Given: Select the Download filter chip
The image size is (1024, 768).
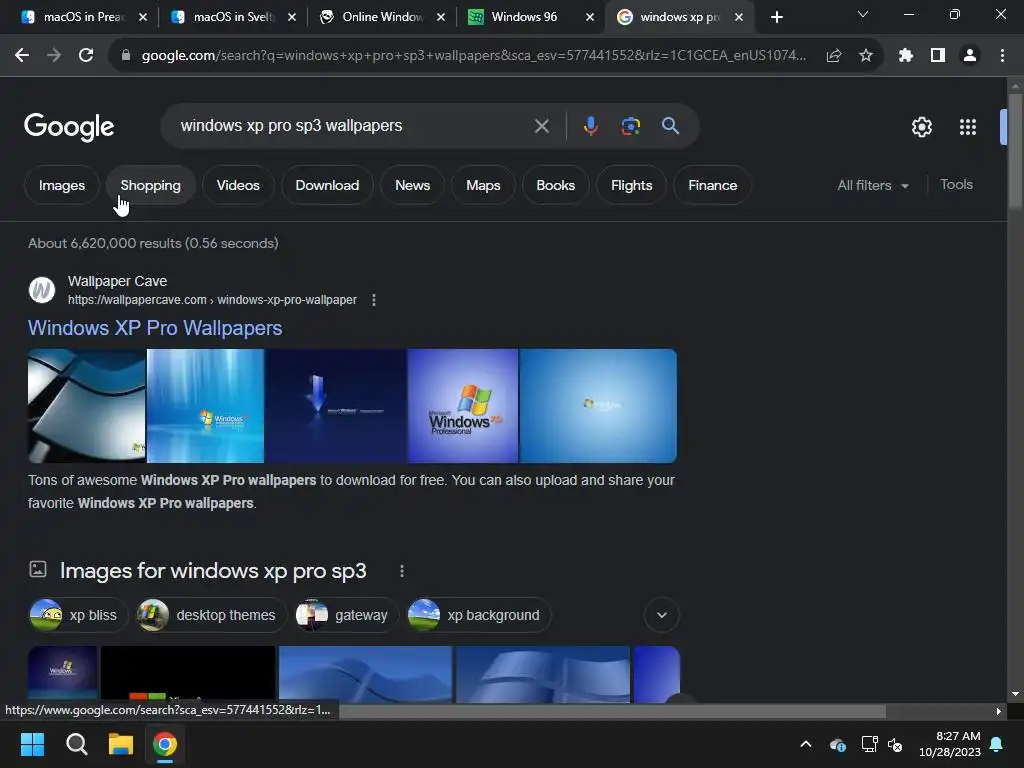Looking at the screenshot, I should (x=327, y=185).
